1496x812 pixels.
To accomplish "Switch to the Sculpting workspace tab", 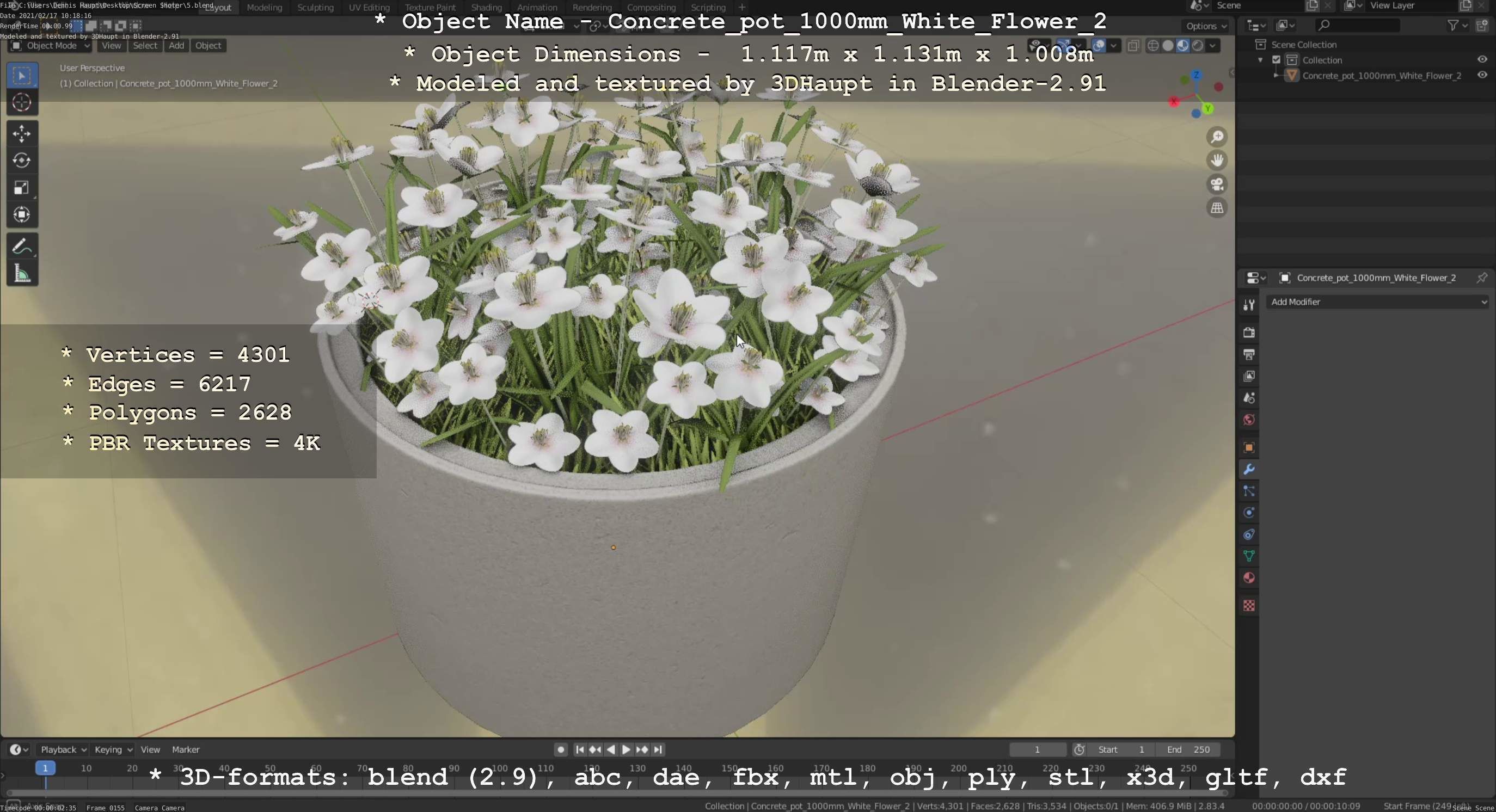I will 315,8.
